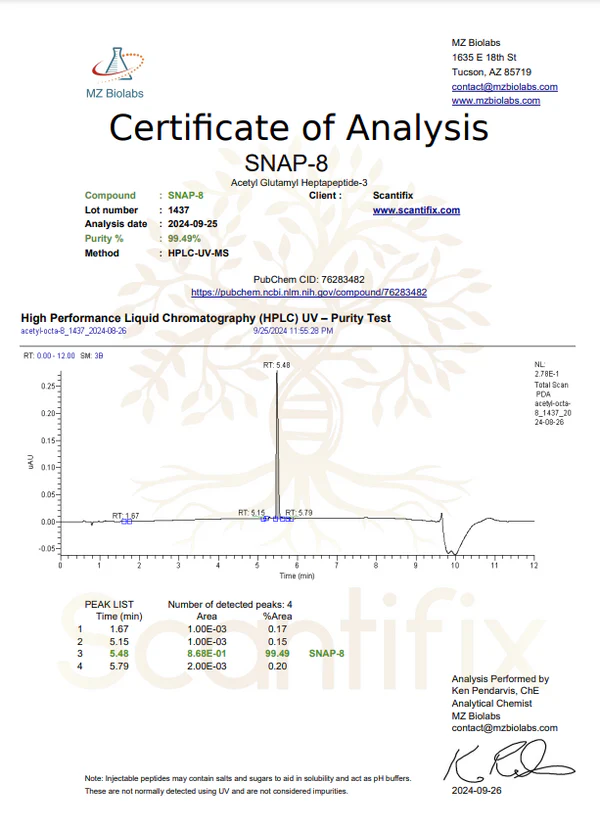Select the %Area value 99.49 in table

pyautogui.click(x=277, y=653)
